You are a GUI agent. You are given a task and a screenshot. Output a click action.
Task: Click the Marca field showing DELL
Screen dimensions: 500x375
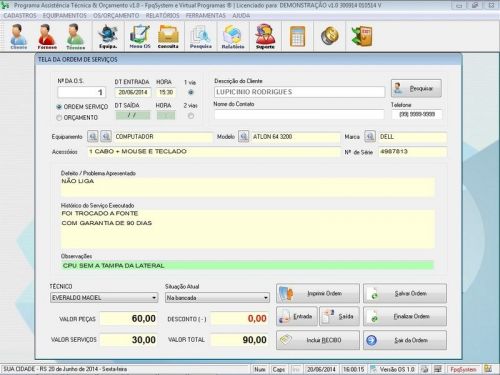point(412,137)
